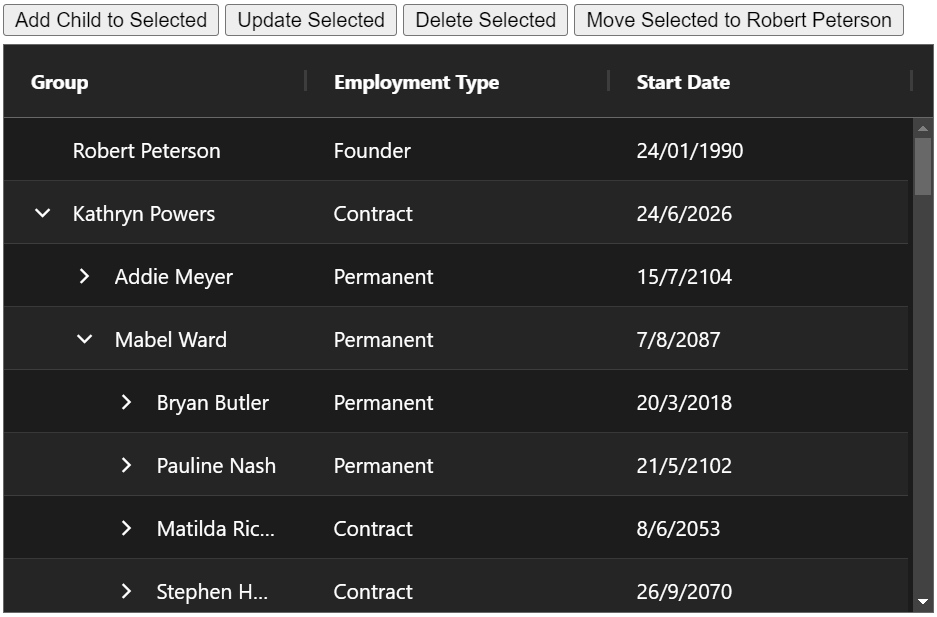
Task: Expand Bryan Butler's child rows
Action: tap(126, 402)
